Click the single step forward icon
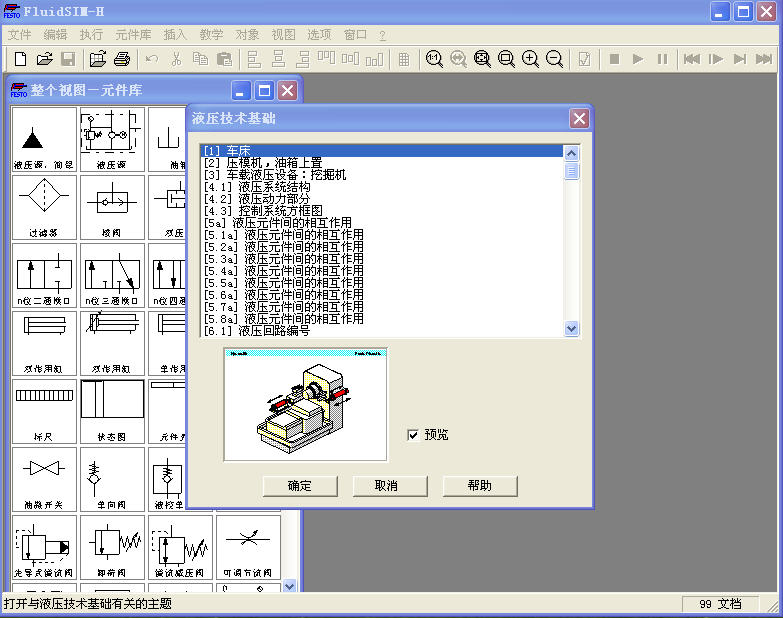The height and width of the screenshot is (618, 783). click(716, 59)
